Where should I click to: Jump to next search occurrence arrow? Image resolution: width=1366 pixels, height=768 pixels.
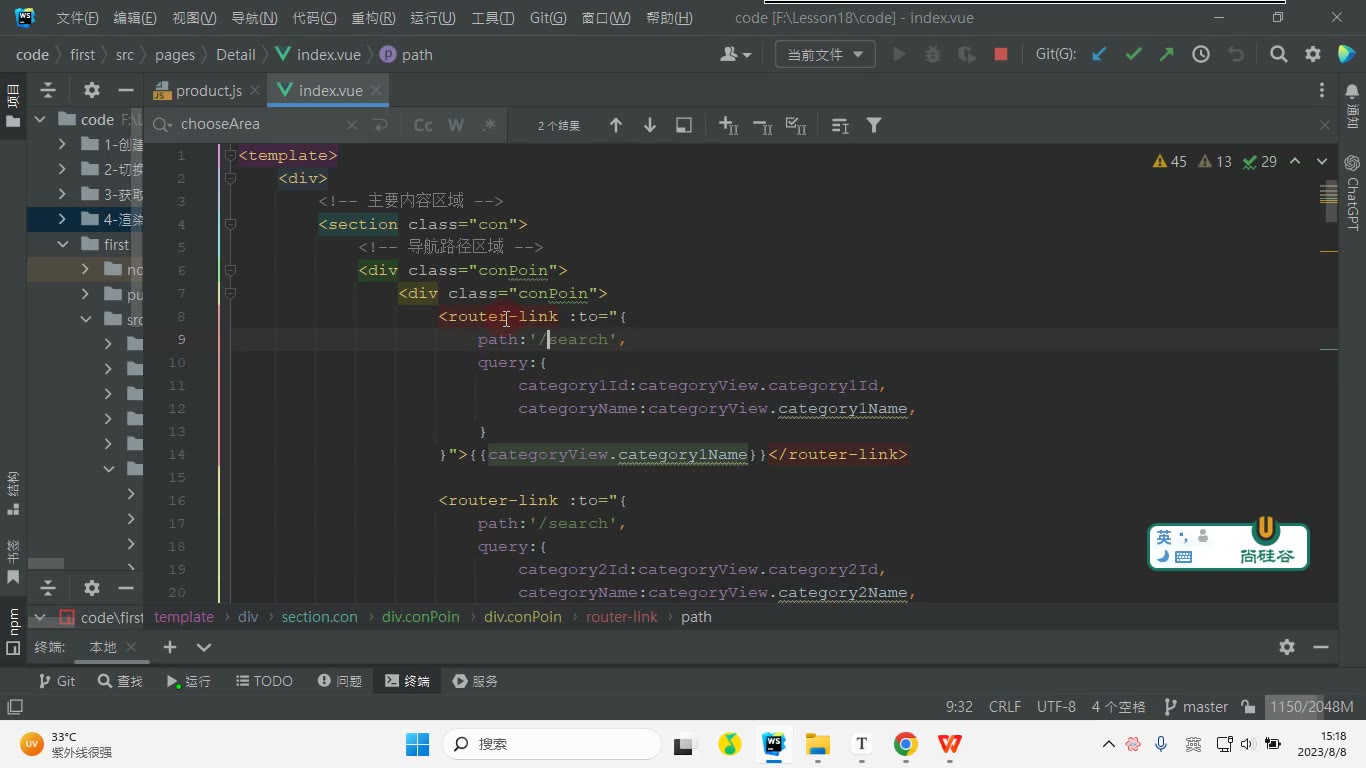click(650, 125)
